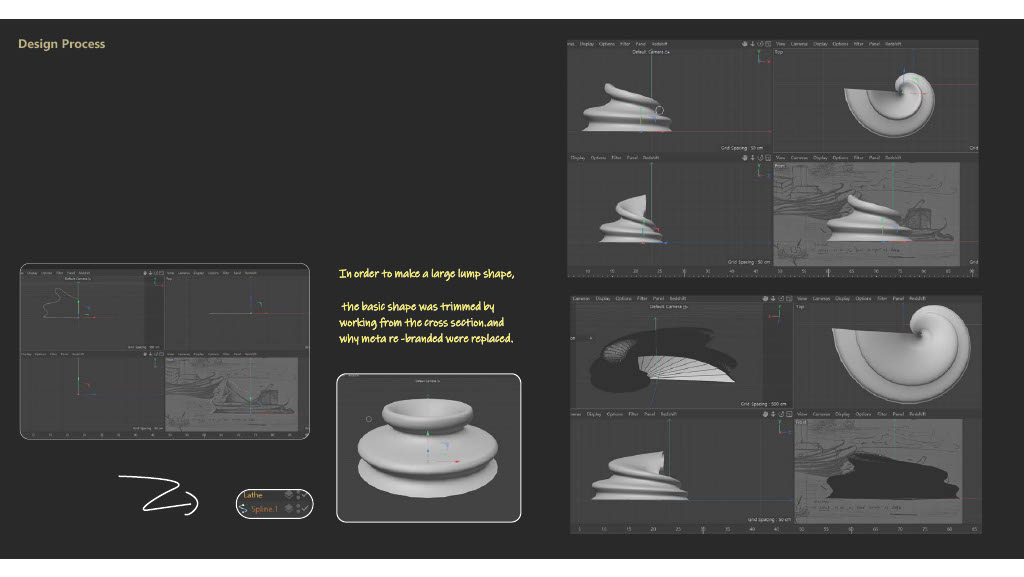The width and height of the screenshot is (1024, 577).
Task: Click the pan-view hand icon in upper screenshot's perspective viewport
Action: (744, 44)
